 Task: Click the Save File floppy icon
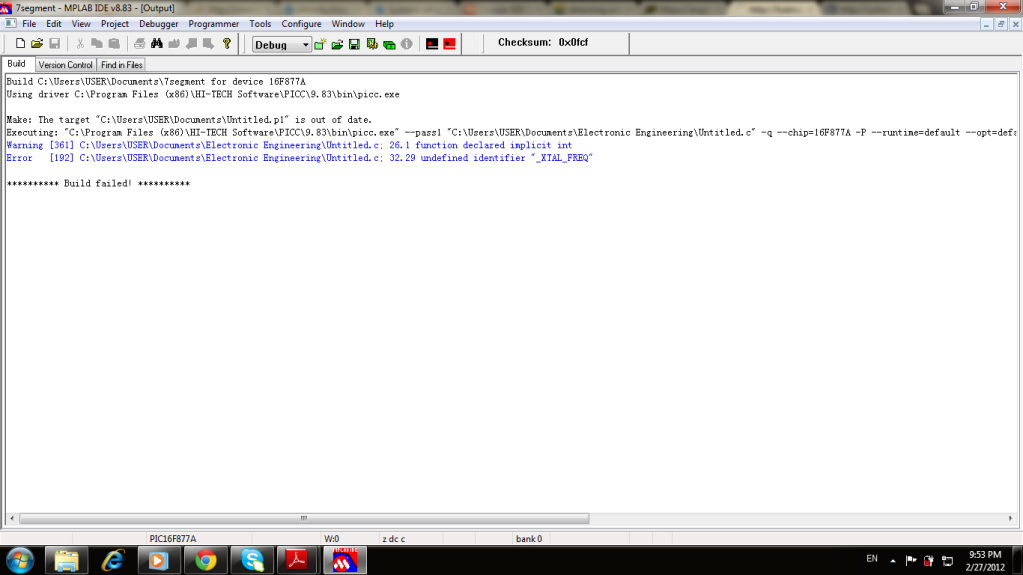(x=55, y=44)
